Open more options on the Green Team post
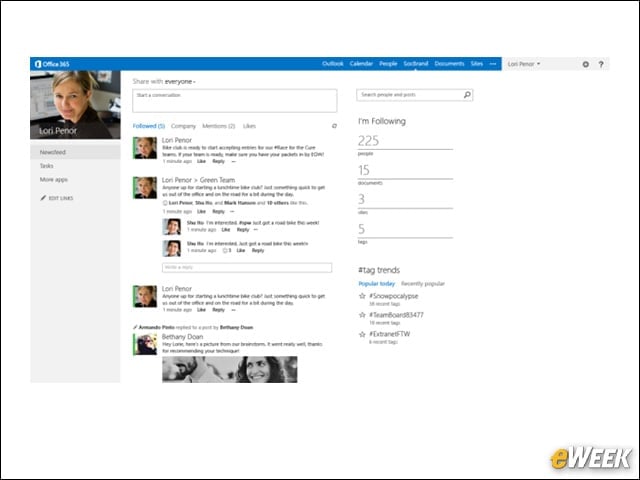Screen dimensions: 640x480 pyautogui.click(x=232, y=211)
